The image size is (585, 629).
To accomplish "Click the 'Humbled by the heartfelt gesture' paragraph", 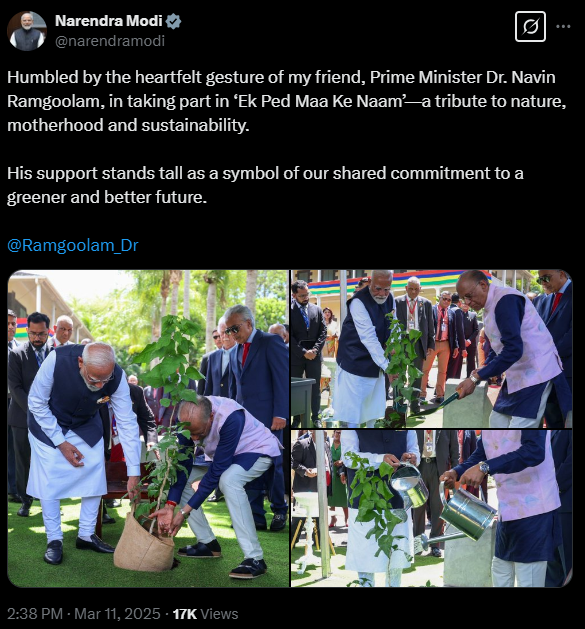I will (286, 101).
